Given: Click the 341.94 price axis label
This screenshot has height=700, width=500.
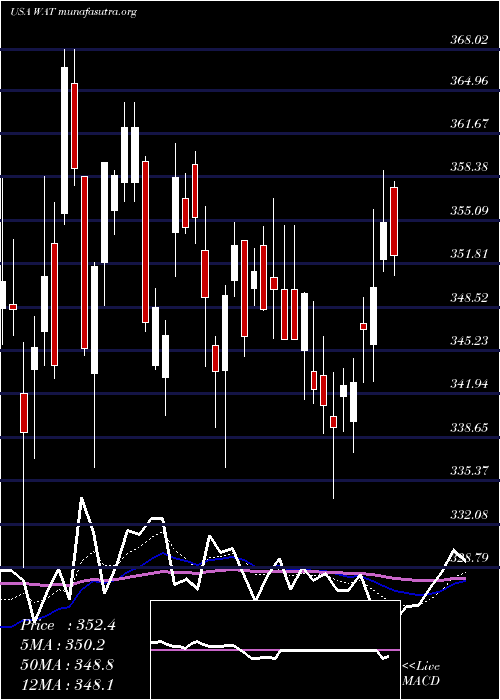Looking at the screenshot, I should (469, 384).
